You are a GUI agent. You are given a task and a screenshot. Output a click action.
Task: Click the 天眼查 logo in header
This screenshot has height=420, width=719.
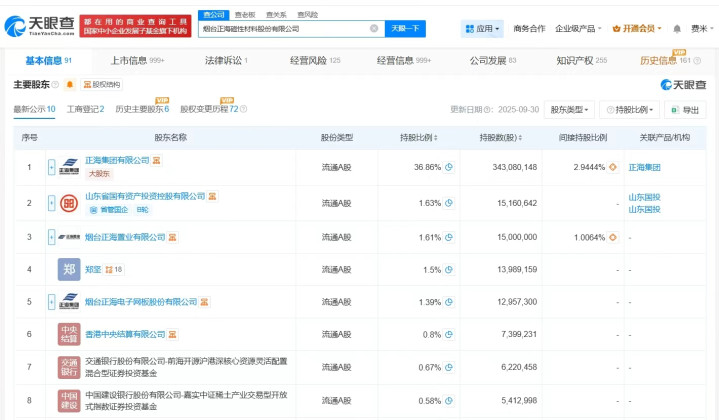pyautogui.click(x=40, y=24)
